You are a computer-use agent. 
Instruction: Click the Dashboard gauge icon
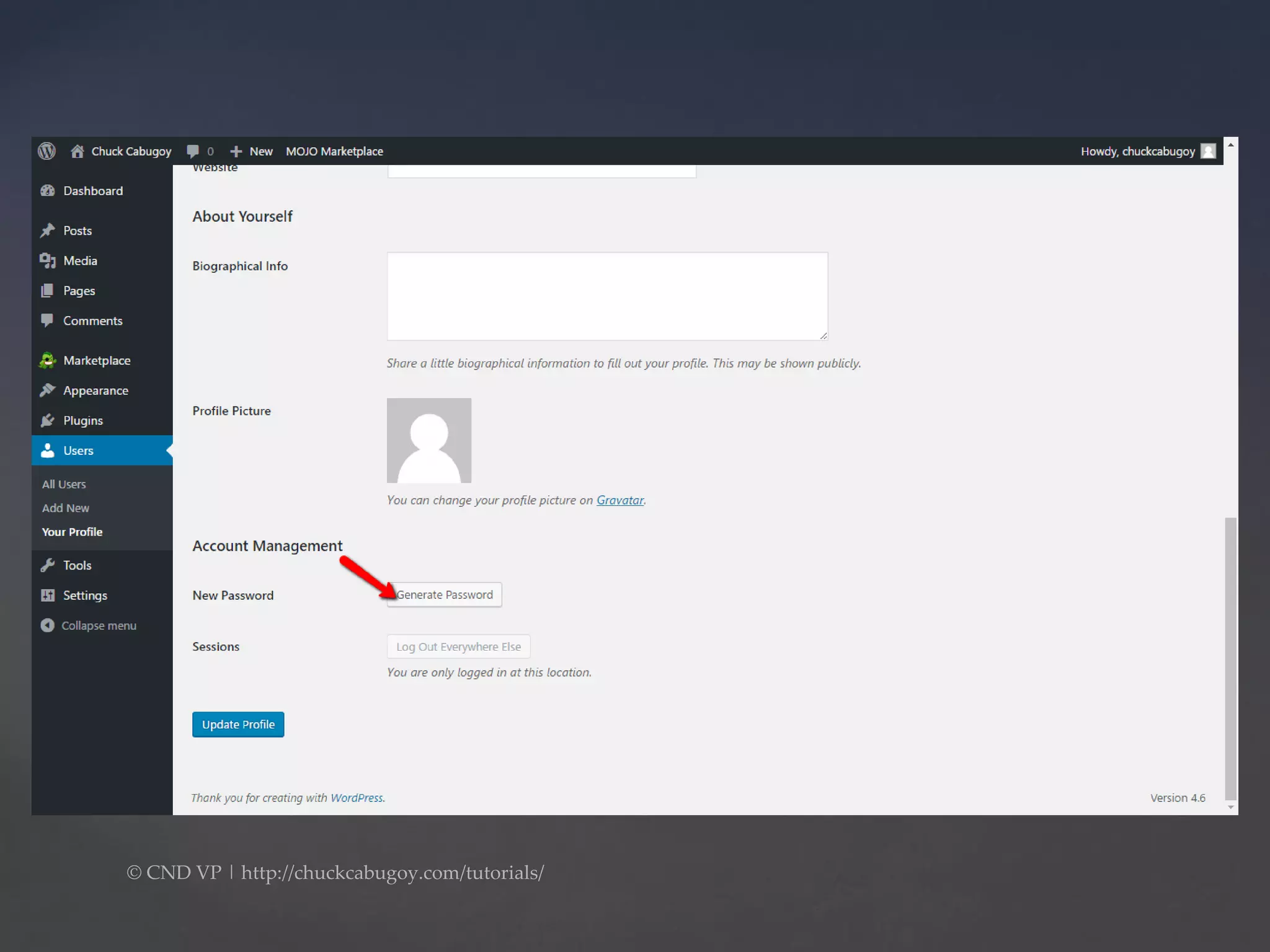(48, 191)
